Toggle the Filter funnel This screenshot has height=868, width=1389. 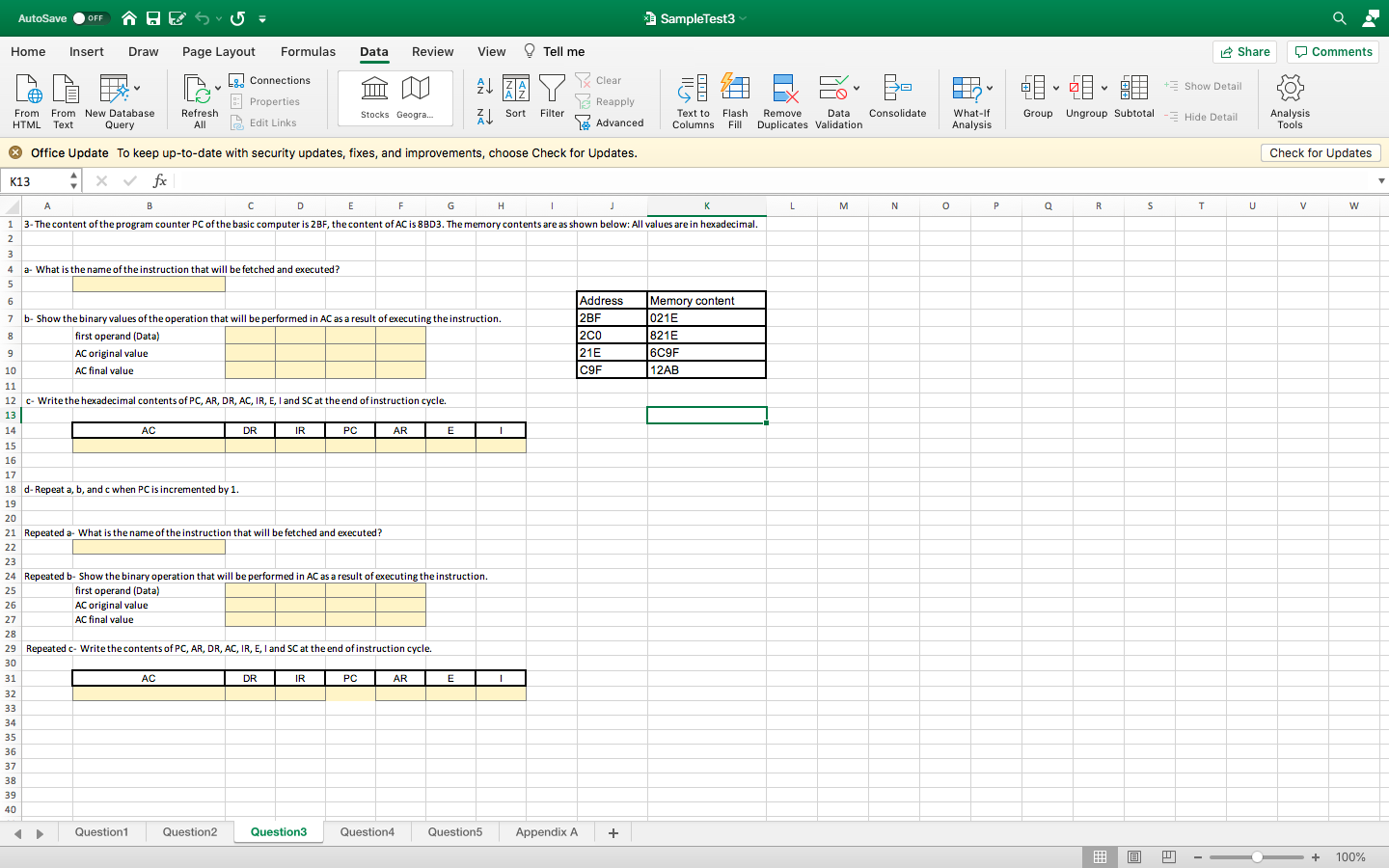tap(552, 96)
